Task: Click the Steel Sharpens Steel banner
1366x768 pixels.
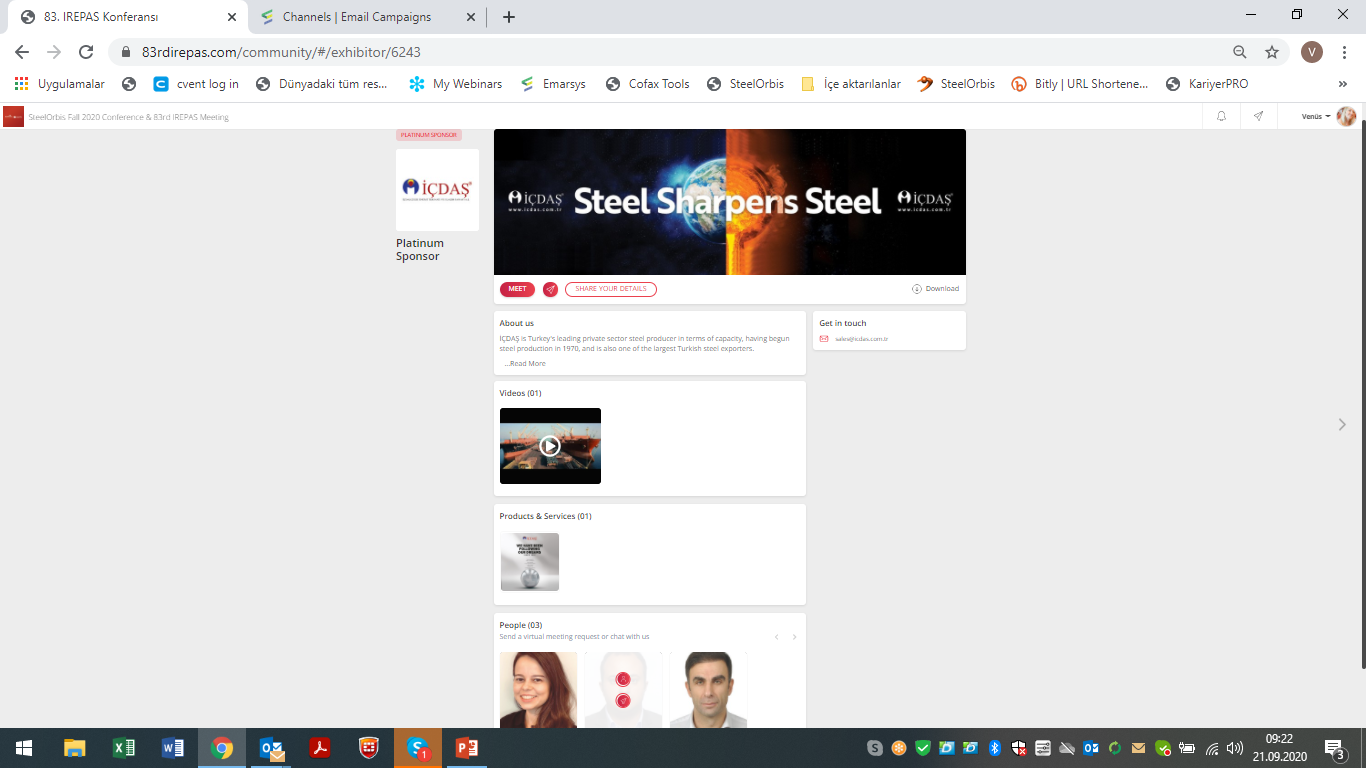Action: [x=730, y=202]
